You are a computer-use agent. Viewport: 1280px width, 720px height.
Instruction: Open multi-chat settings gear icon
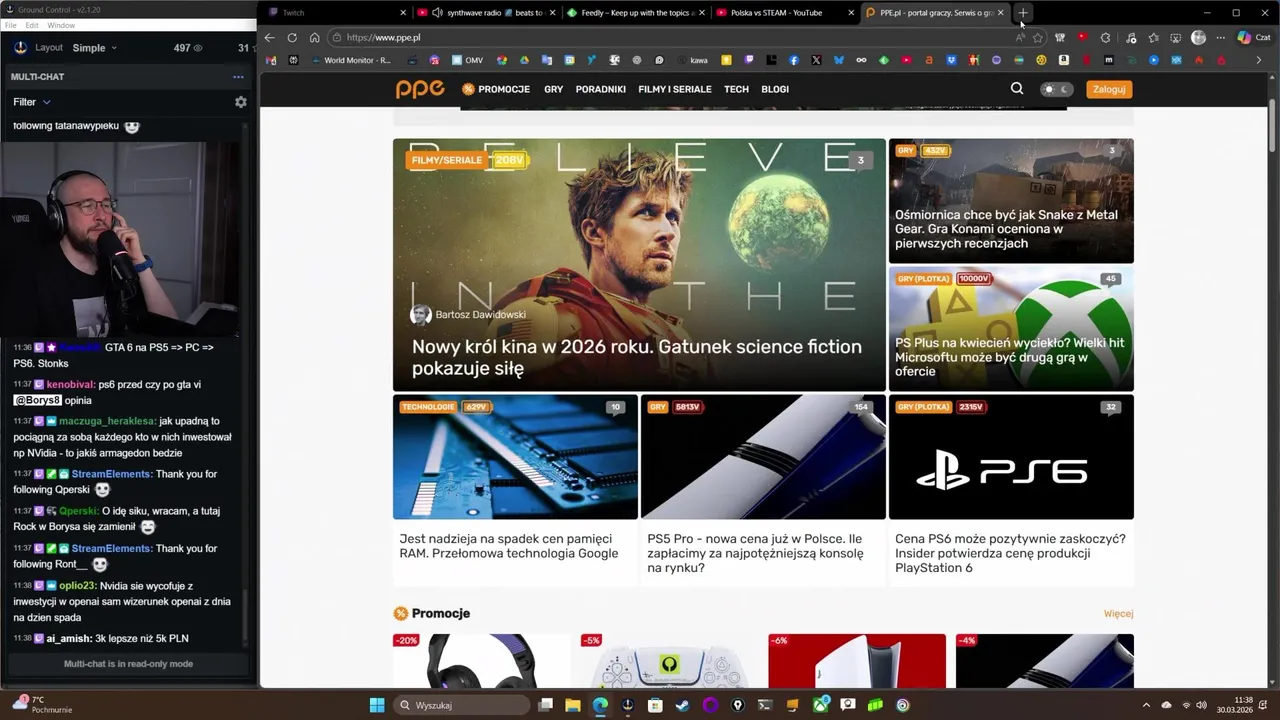(x=240, y=102)
